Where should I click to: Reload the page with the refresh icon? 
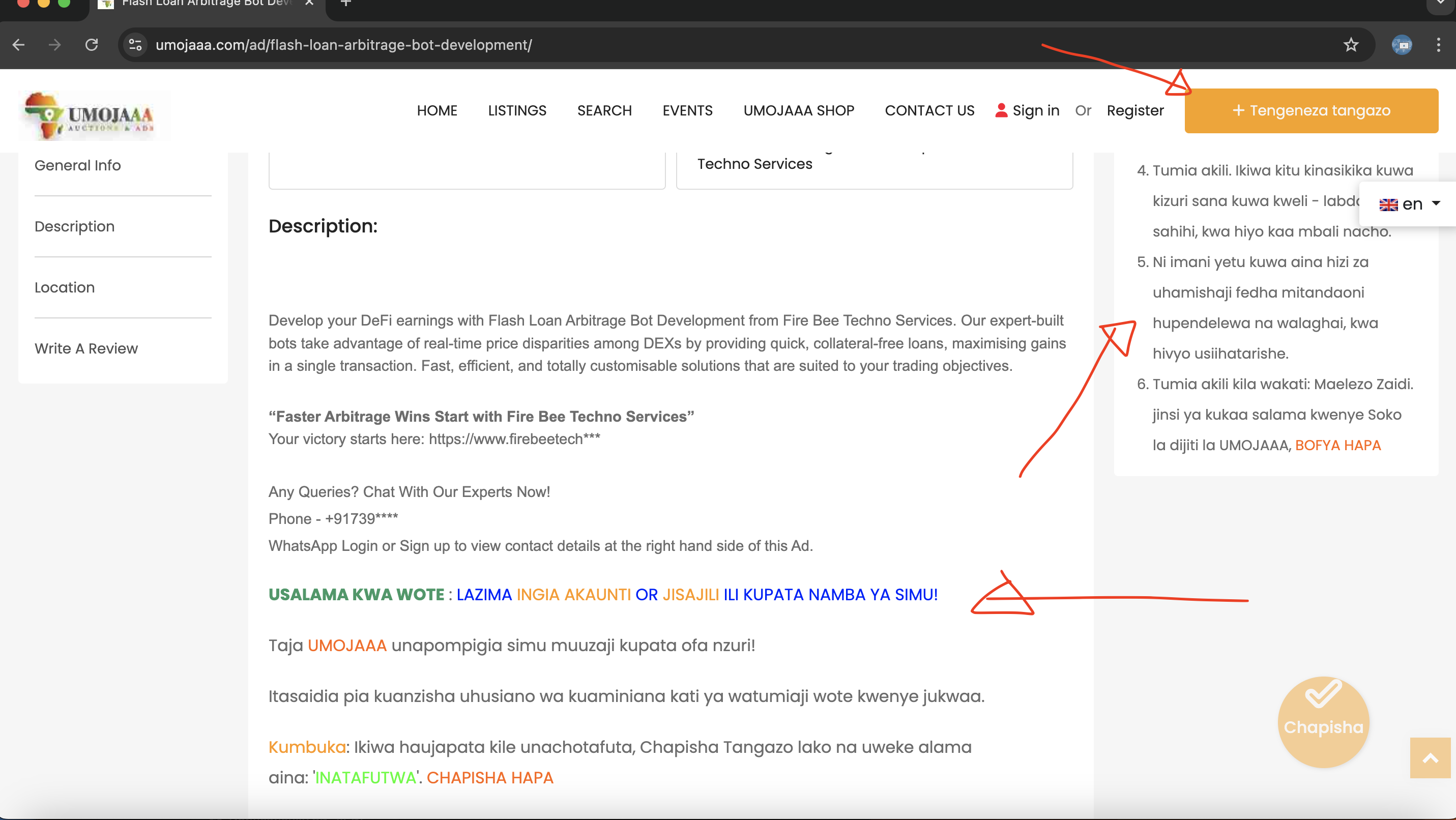pos(92,45)
